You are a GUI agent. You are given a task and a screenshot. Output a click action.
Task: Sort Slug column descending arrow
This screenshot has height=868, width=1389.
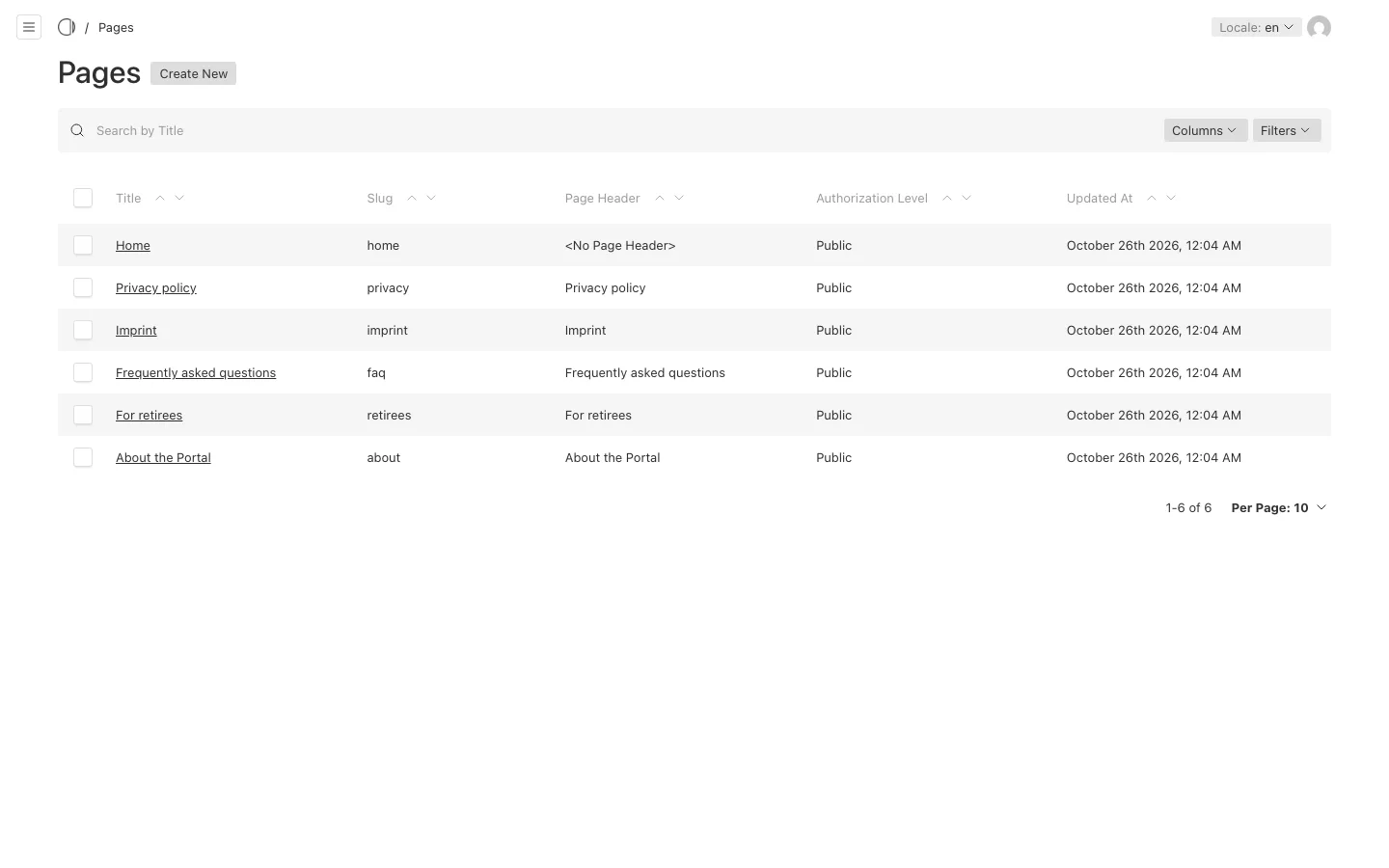431,198
